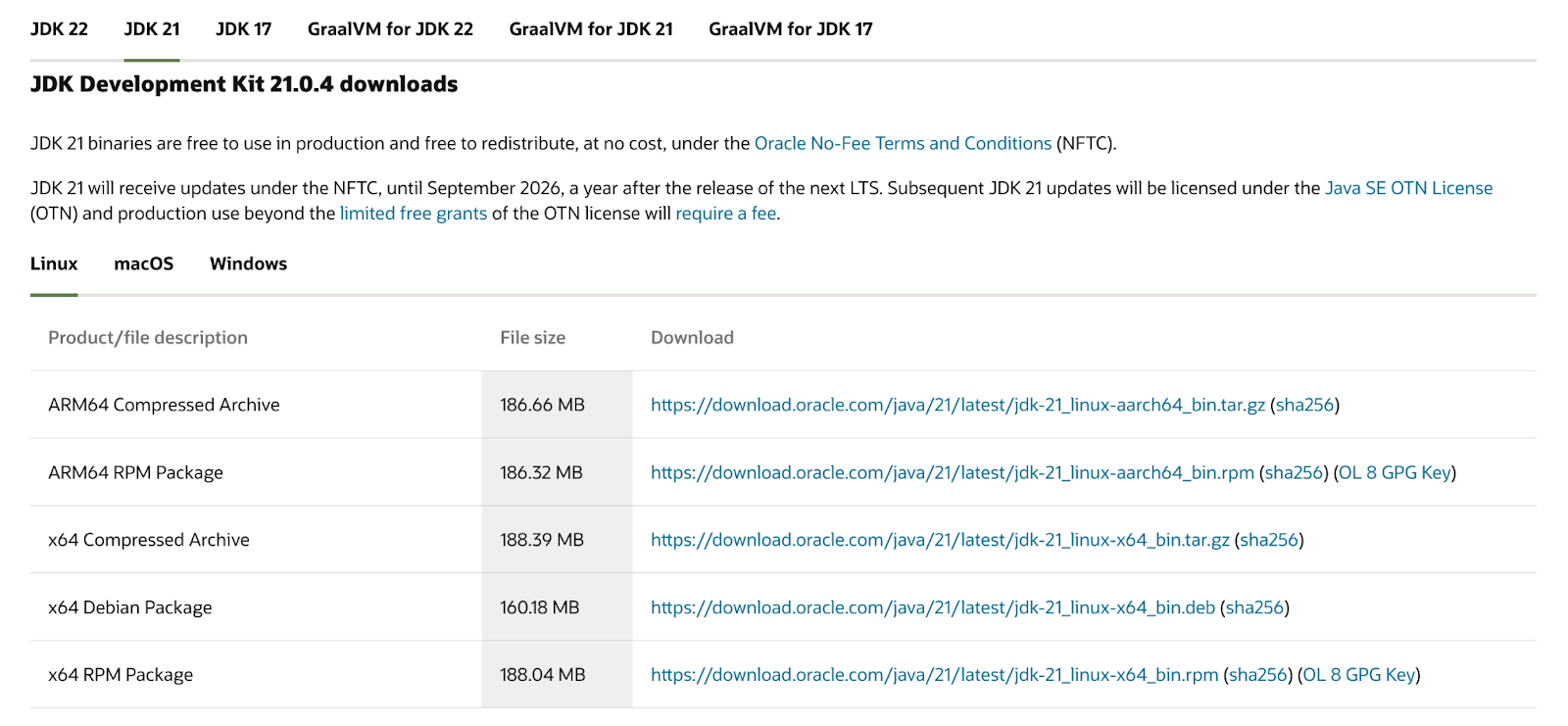Image resolution: width=1568 pixels, height=726 pixels.
Task: Download the linux-x64 tar.gz archive
Action: [x=940, y=540]
